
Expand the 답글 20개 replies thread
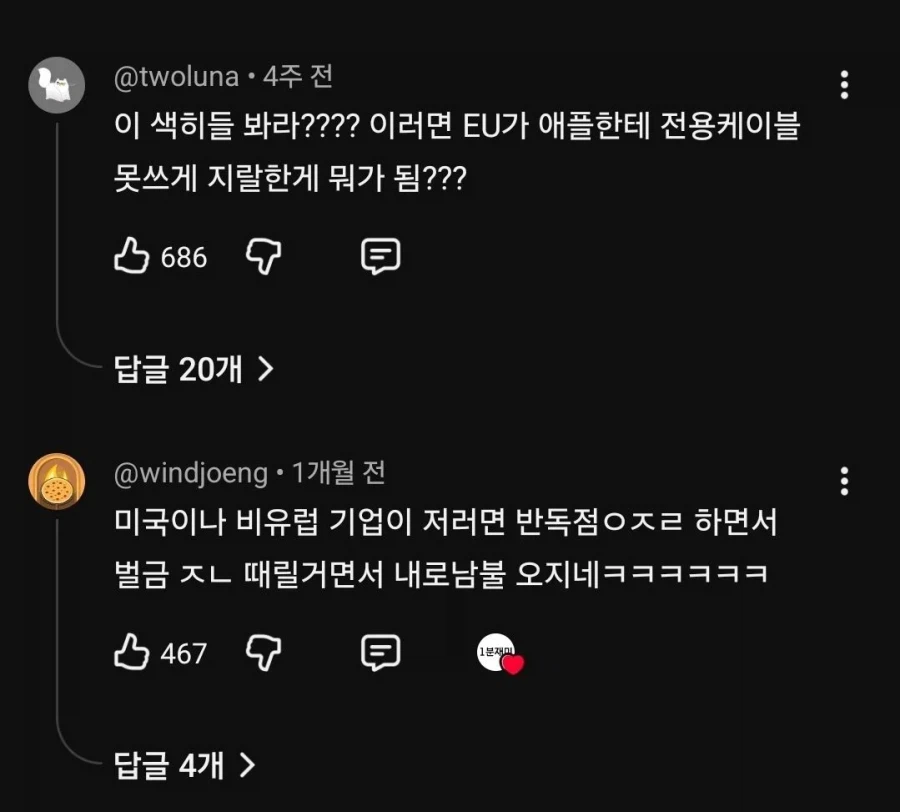click(x=176, y=368)
